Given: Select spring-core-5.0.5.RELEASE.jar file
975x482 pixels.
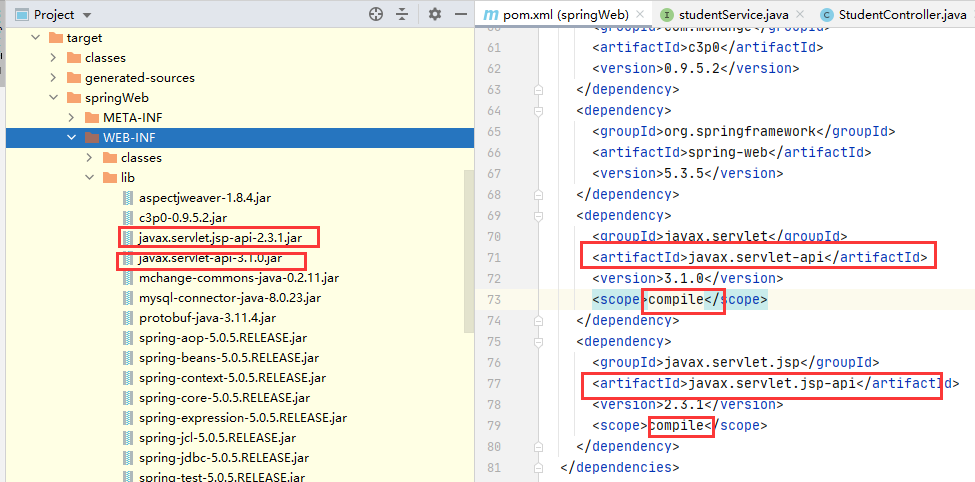Looking at the screenshot, I should pos(224,398).
